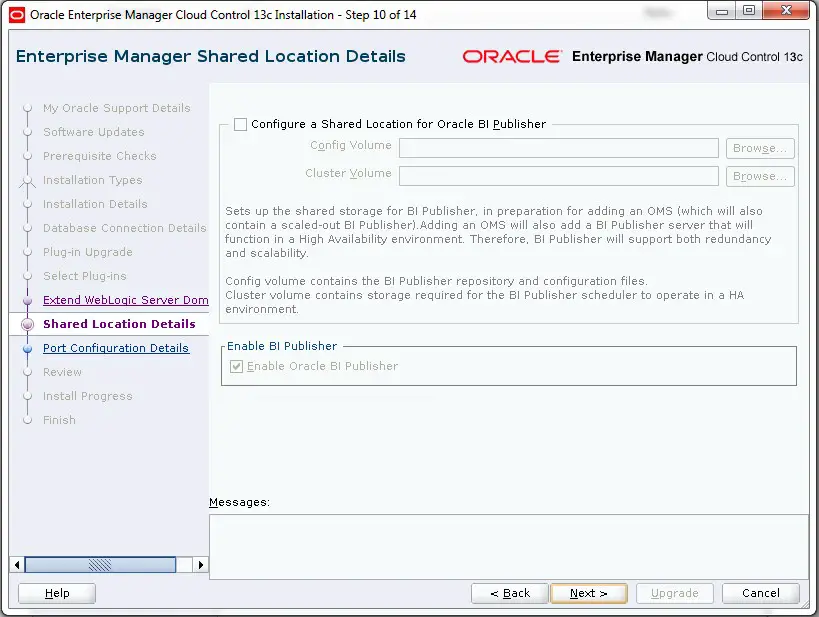Viewport: 819px width, 617px height.
Task: Open Port Configuration Details step link
Action: (x=115, y=348)
